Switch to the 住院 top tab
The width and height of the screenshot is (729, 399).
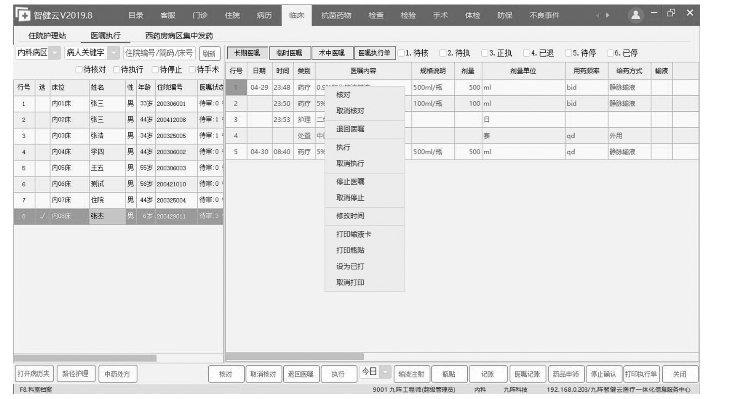[x=232, y=15]
